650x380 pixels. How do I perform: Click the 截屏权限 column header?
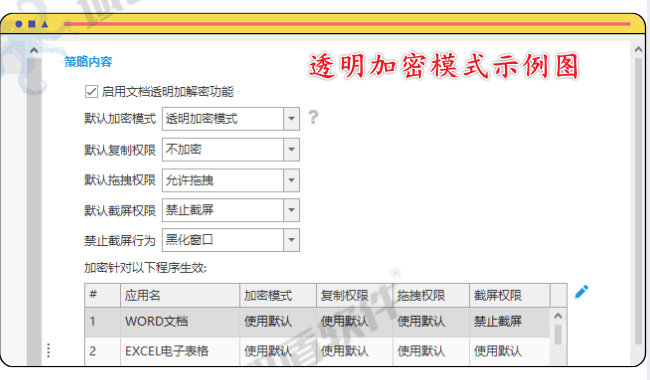point(510,295)
